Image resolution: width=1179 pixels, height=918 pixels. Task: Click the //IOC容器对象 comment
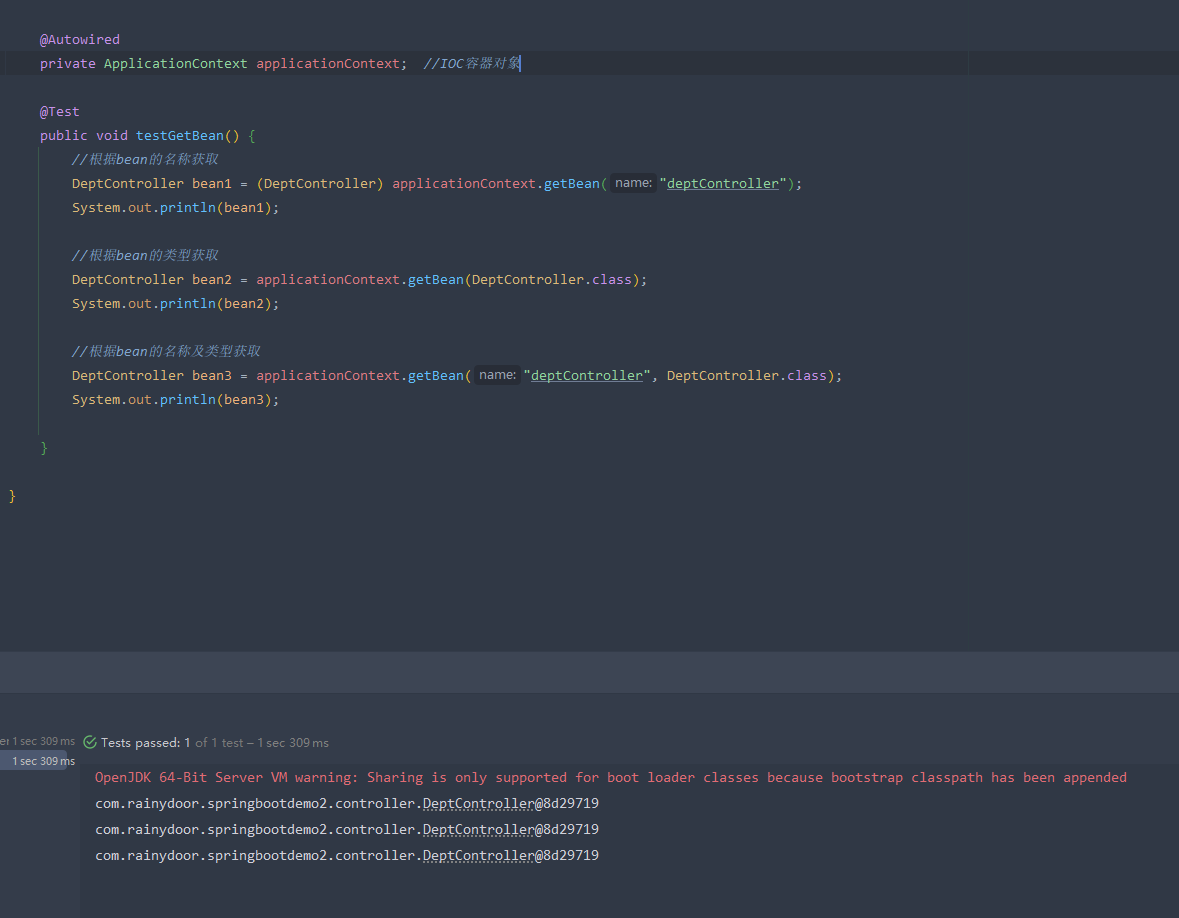[x=471, y=63]
